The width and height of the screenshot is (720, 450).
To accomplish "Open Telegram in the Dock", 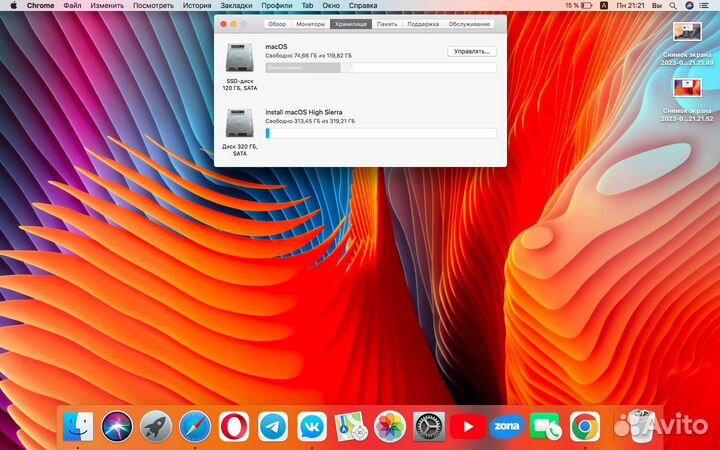I will [273, 426].
